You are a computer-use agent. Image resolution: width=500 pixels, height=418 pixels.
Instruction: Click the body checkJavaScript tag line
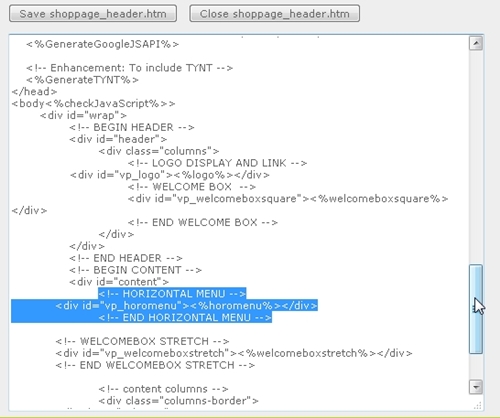[93, 104]
